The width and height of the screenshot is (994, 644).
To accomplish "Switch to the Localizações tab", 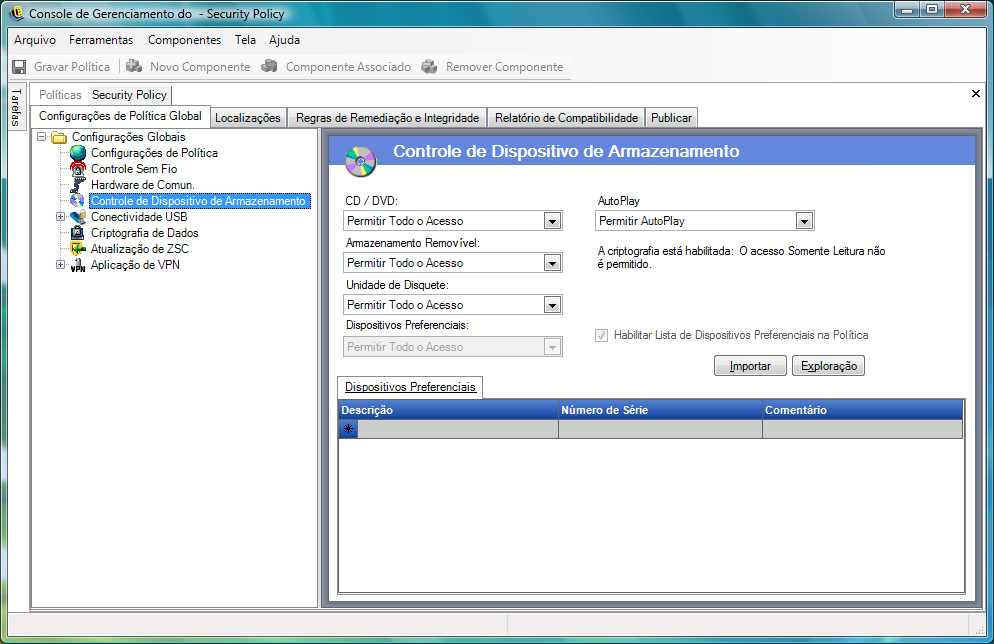I will tap(248, 118).
